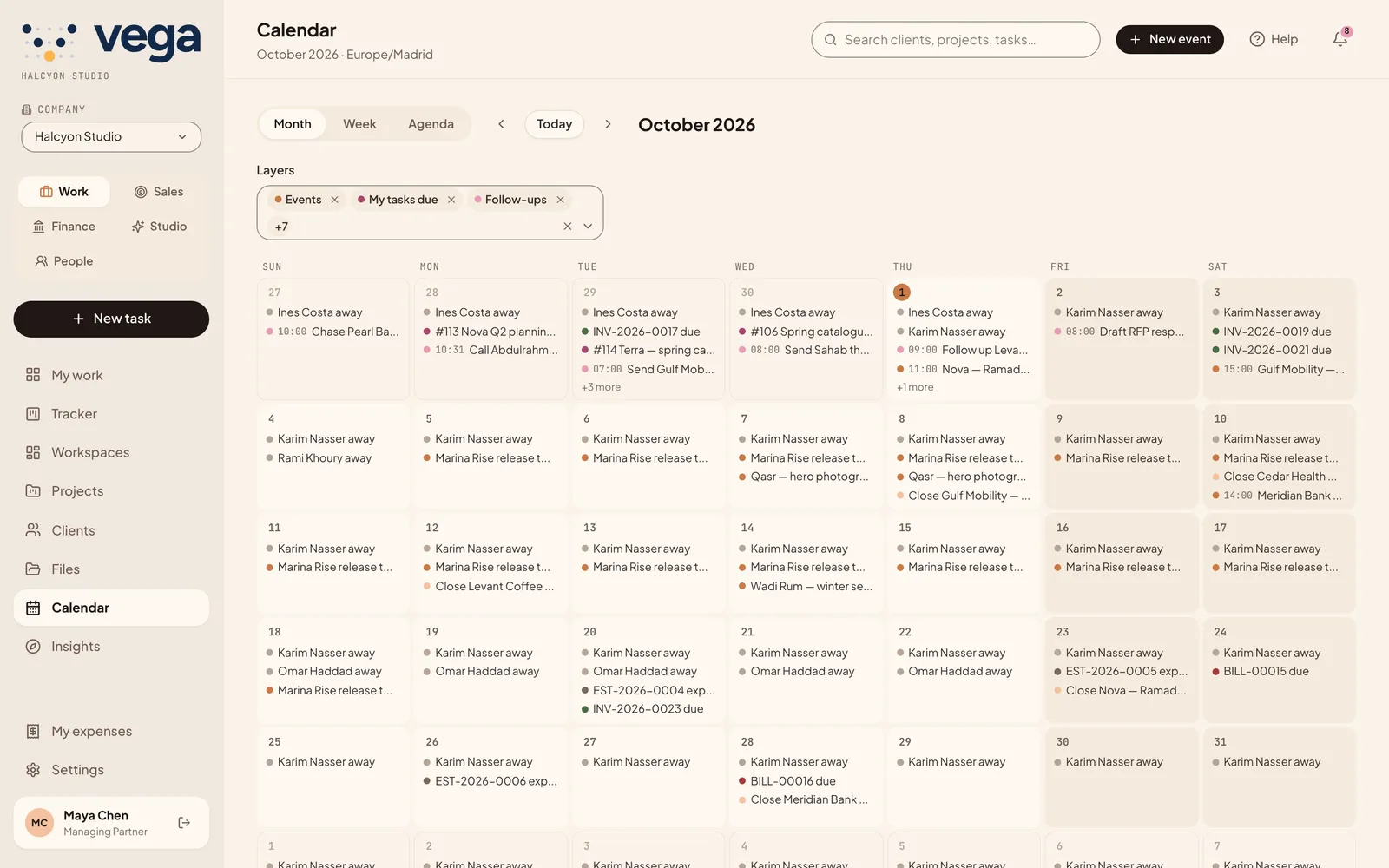
Task: Open 14:00 Meridian Bank event
Action: 1277,496
